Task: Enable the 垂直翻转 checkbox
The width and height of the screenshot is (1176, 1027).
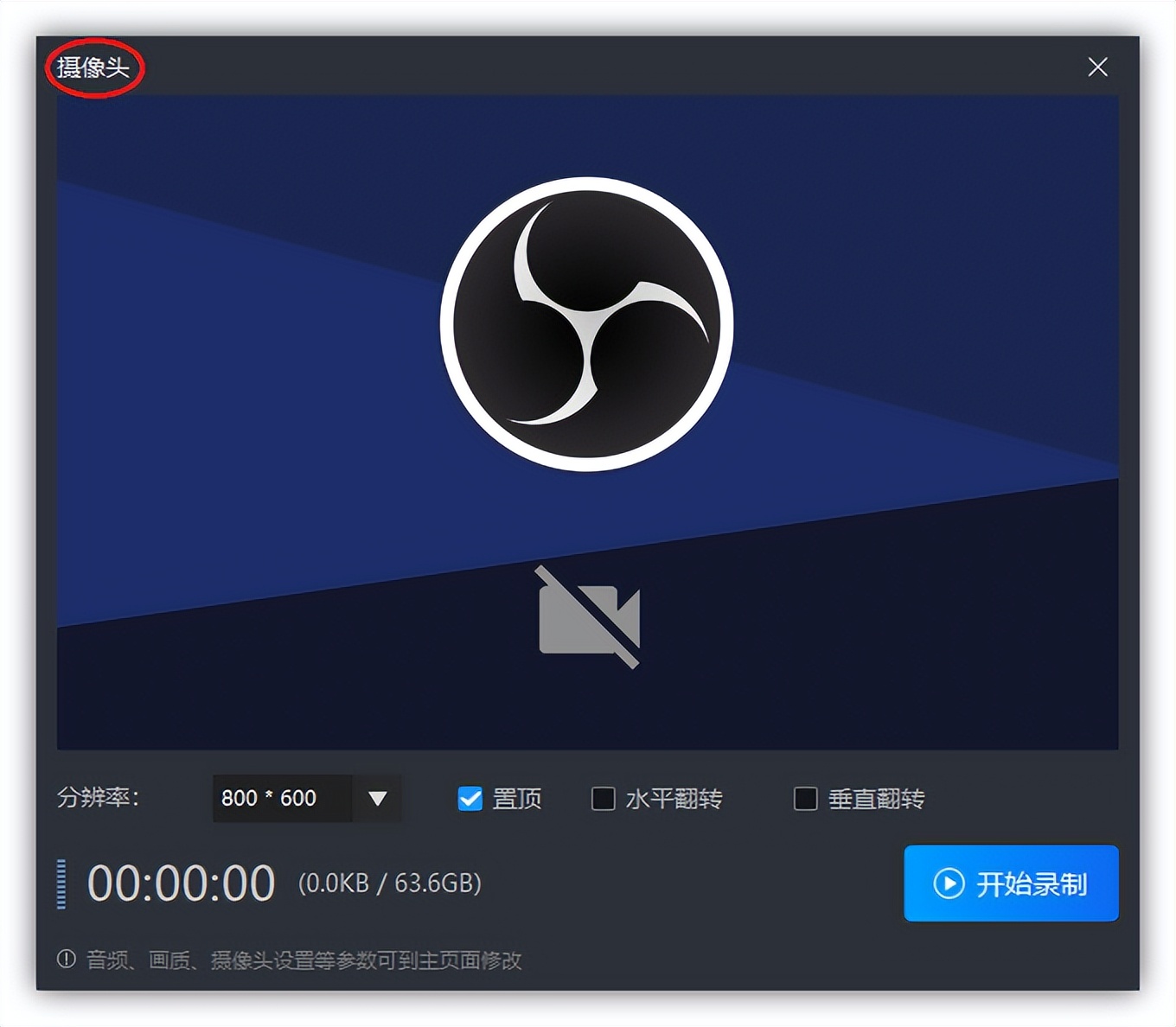Action: (805, 799)
